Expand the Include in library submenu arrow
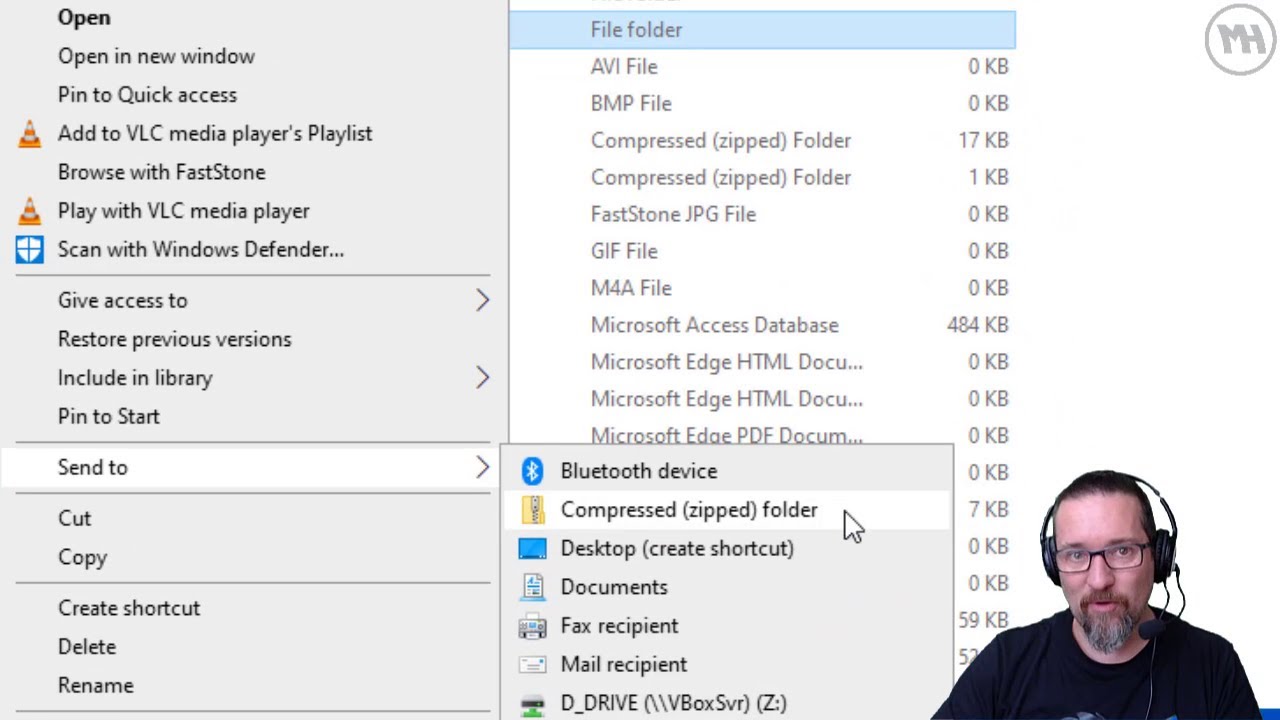Image resolution: width=1280 pixels, height=720 pixels. coord(483,378)
